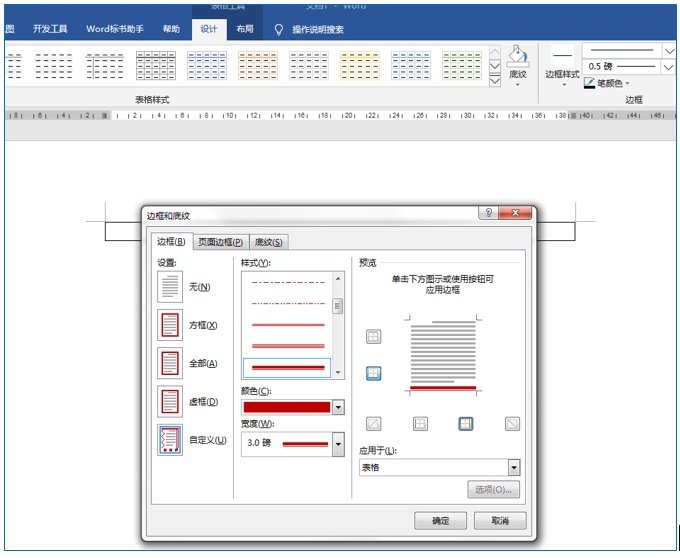Select the Custom (自定义) border setting icon
This screenshot has height=558, width=680.
click(170, 440)
